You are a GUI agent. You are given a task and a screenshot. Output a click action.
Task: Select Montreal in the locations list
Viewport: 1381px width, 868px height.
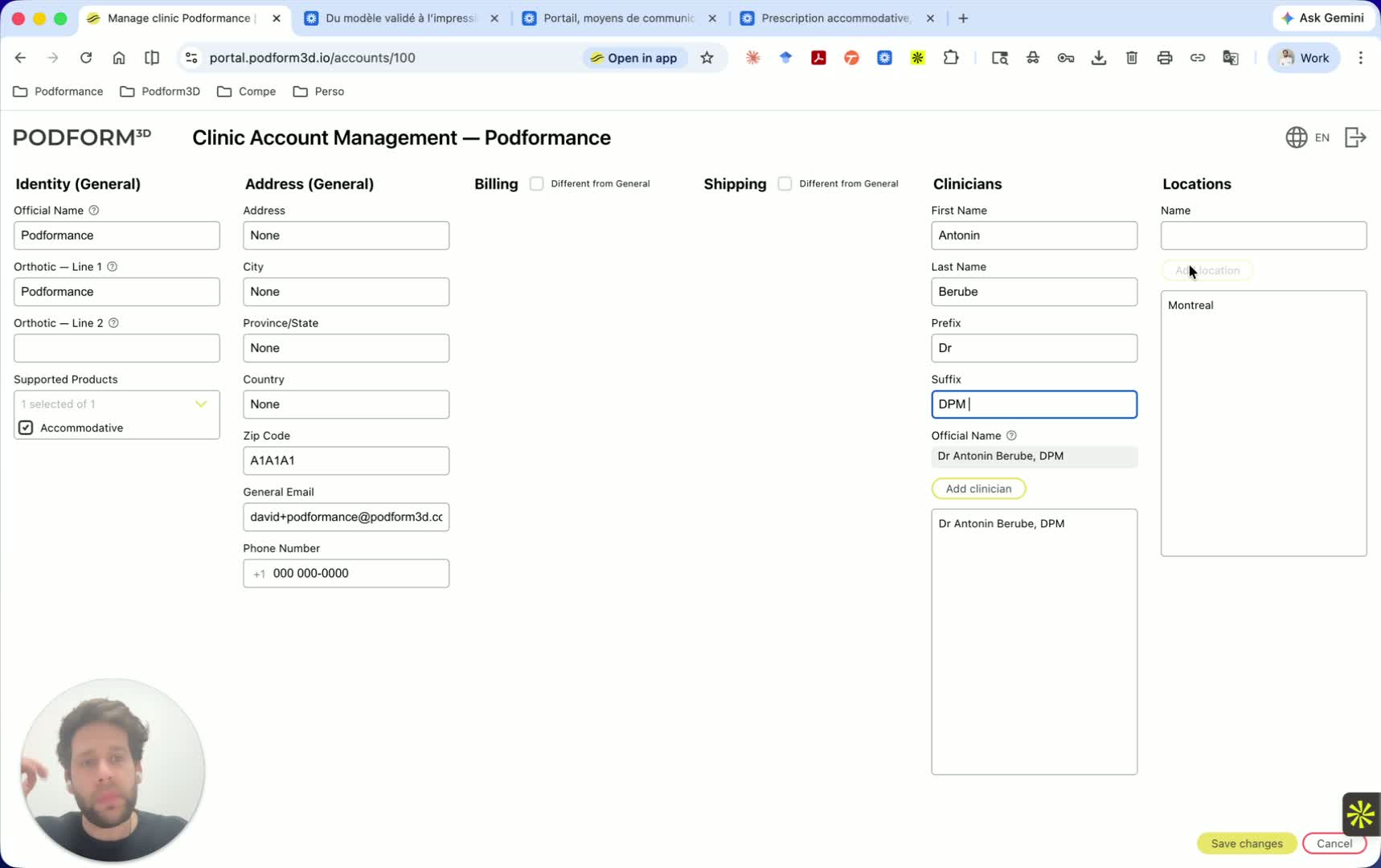point(1190,305)
